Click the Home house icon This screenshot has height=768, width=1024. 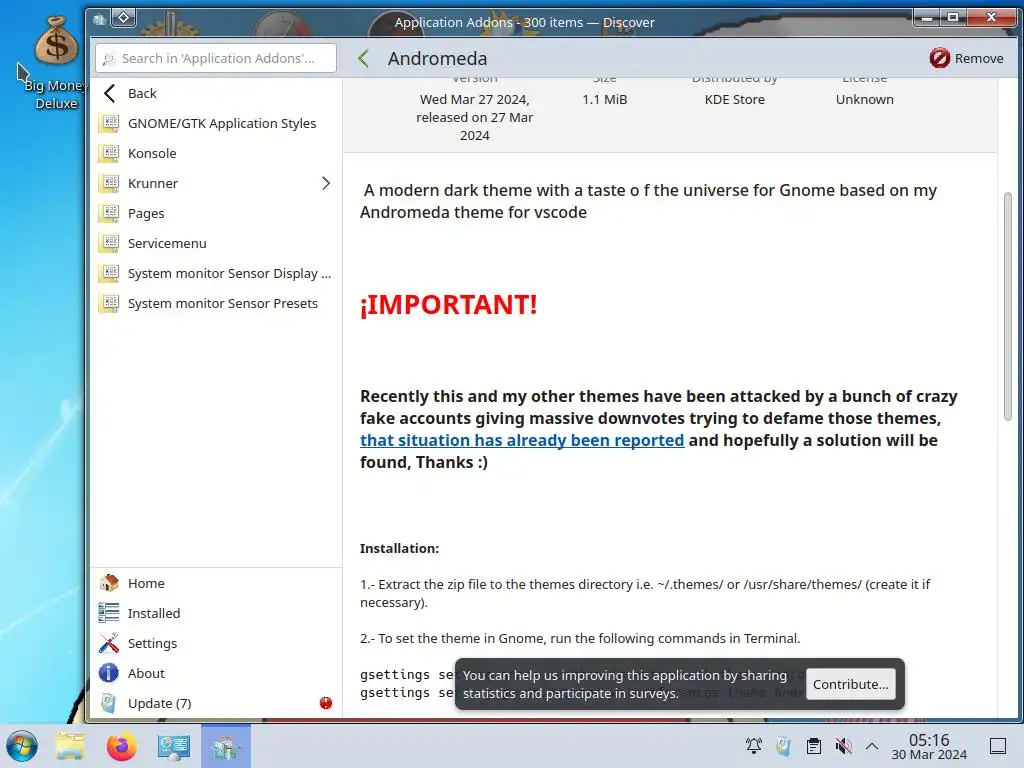pos(109,583)
